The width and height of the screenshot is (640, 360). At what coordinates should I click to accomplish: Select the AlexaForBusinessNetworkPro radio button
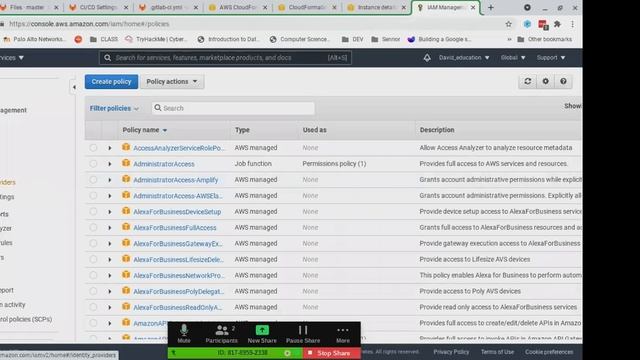click(93, 275)
